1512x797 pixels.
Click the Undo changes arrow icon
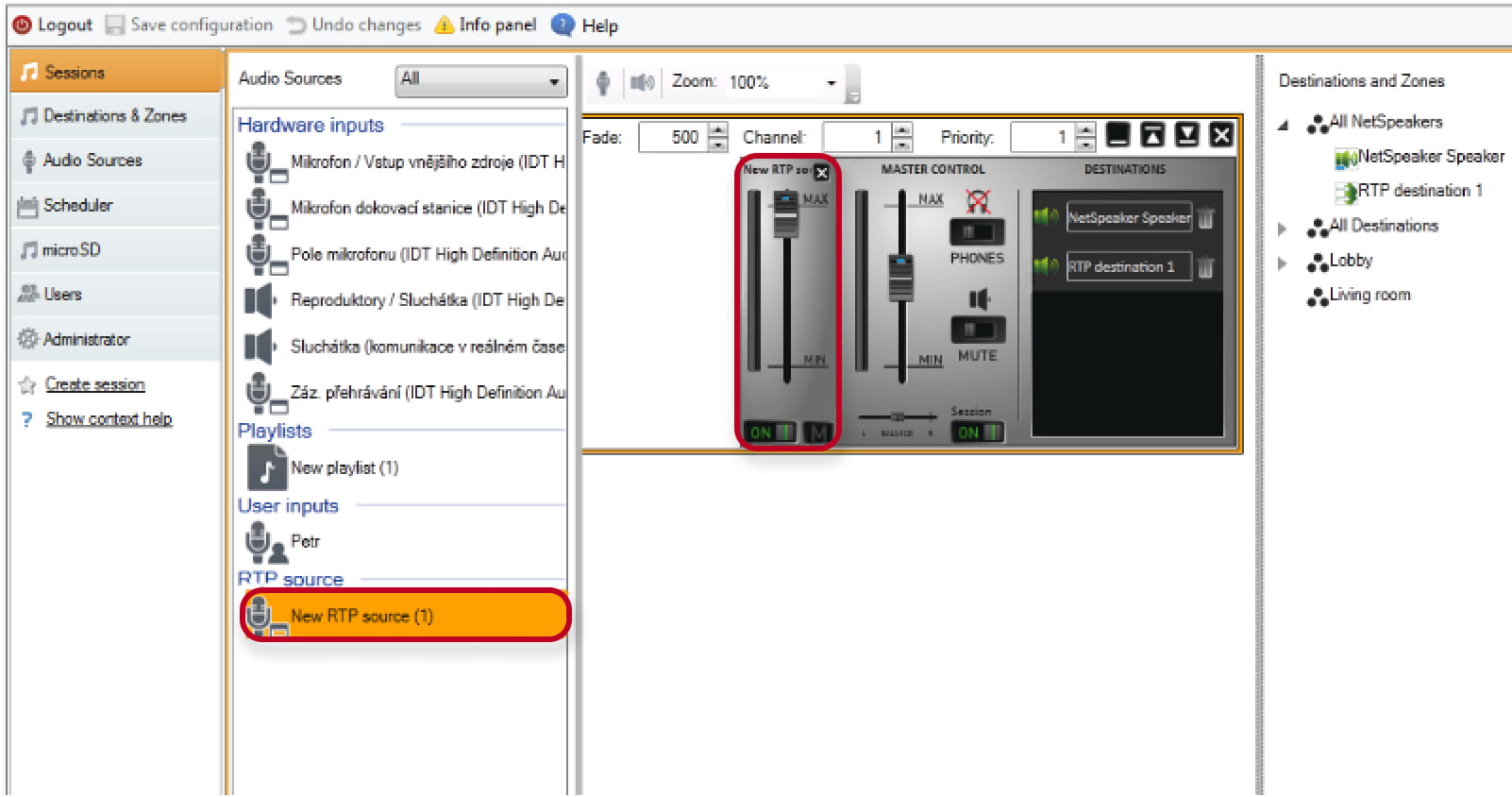296,25
